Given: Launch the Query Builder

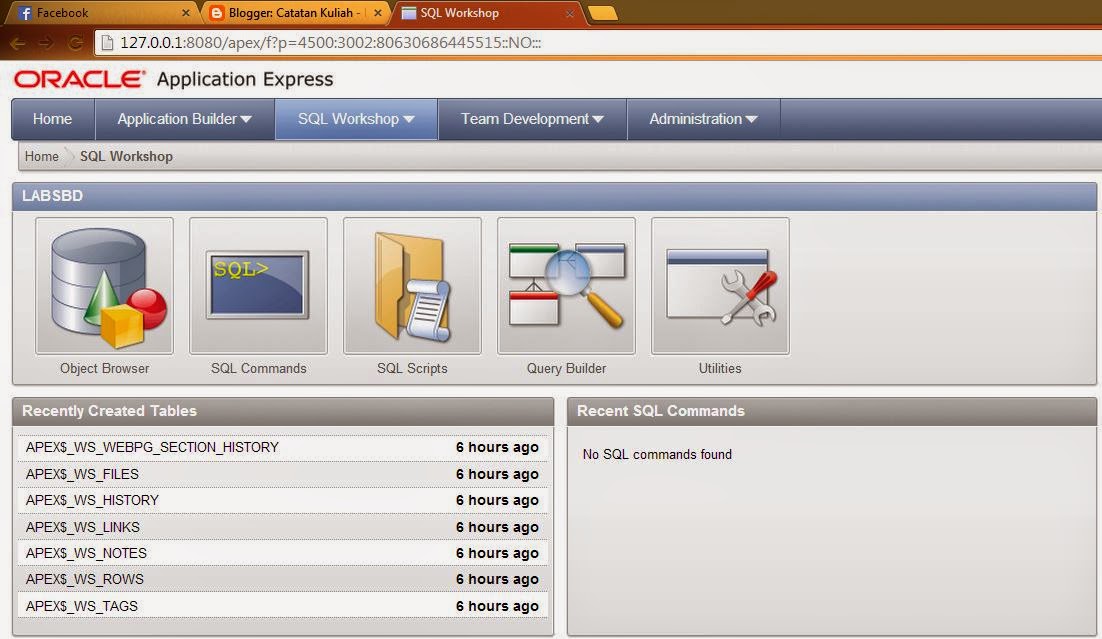Looking at the screenshot, I should tap(566, 285).
